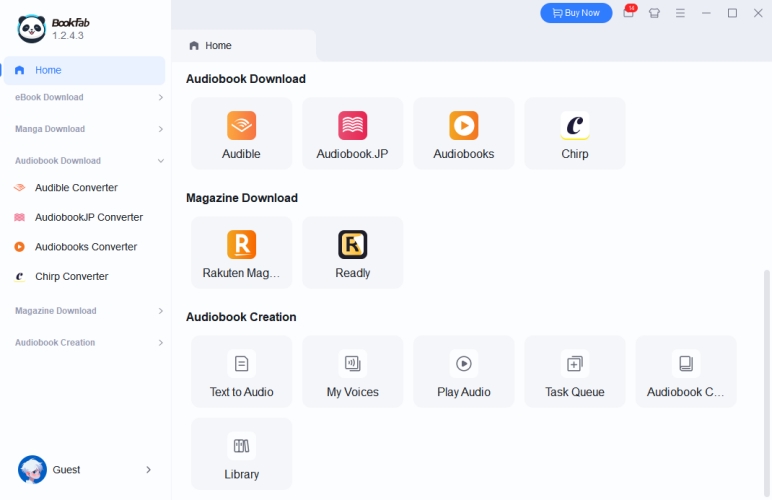Switch to the Home tab
This screenshot has width=772, height=500.
coord(244,46)
